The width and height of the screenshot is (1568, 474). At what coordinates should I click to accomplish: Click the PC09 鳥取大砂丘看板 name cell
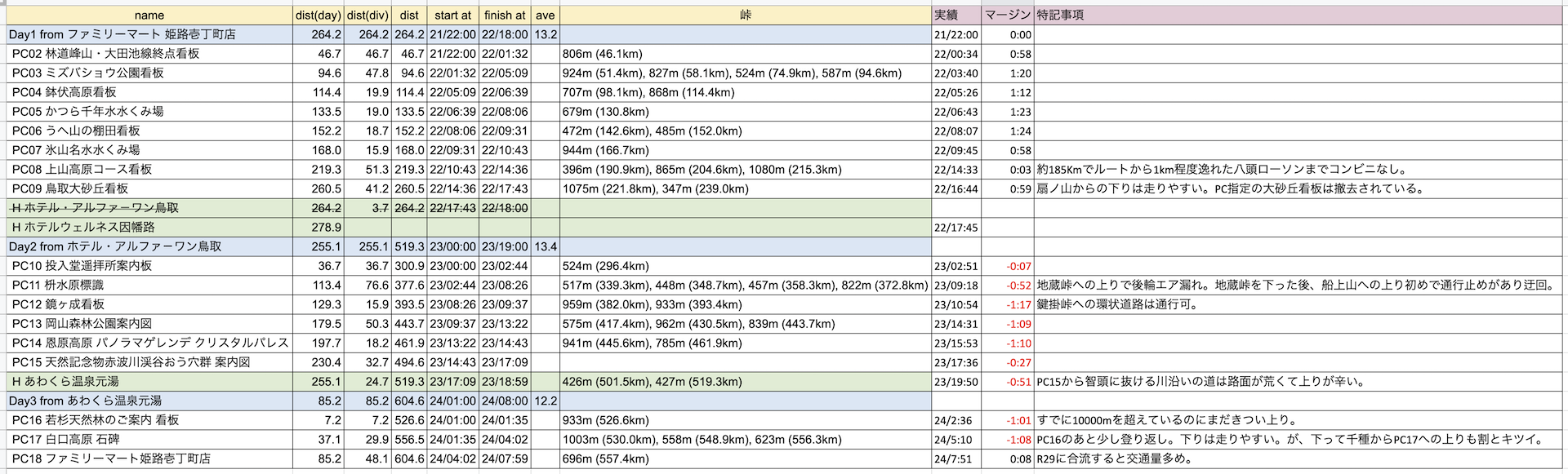[149, 188]
